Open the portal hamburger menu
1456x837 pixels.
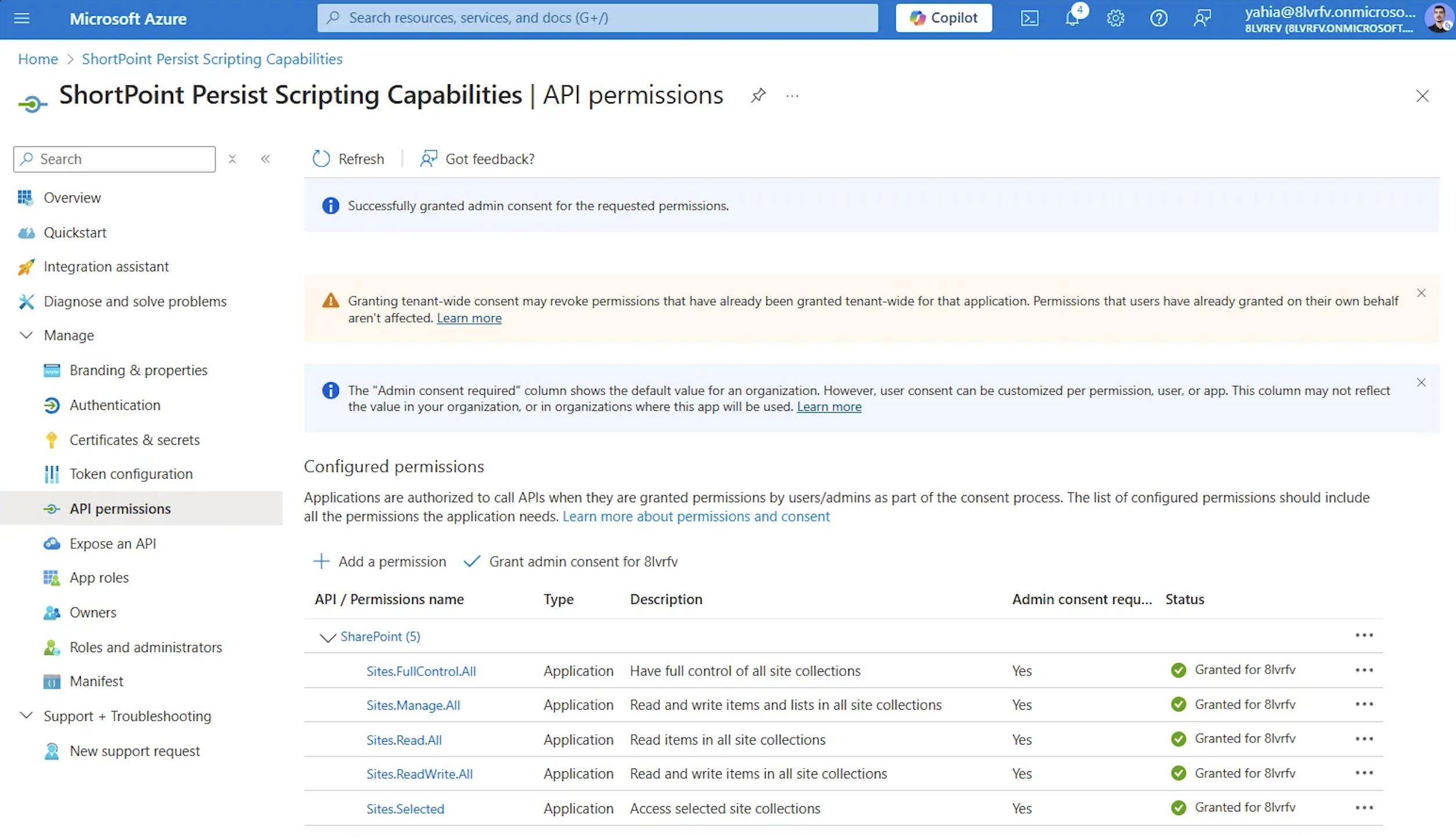pos(21,18)
